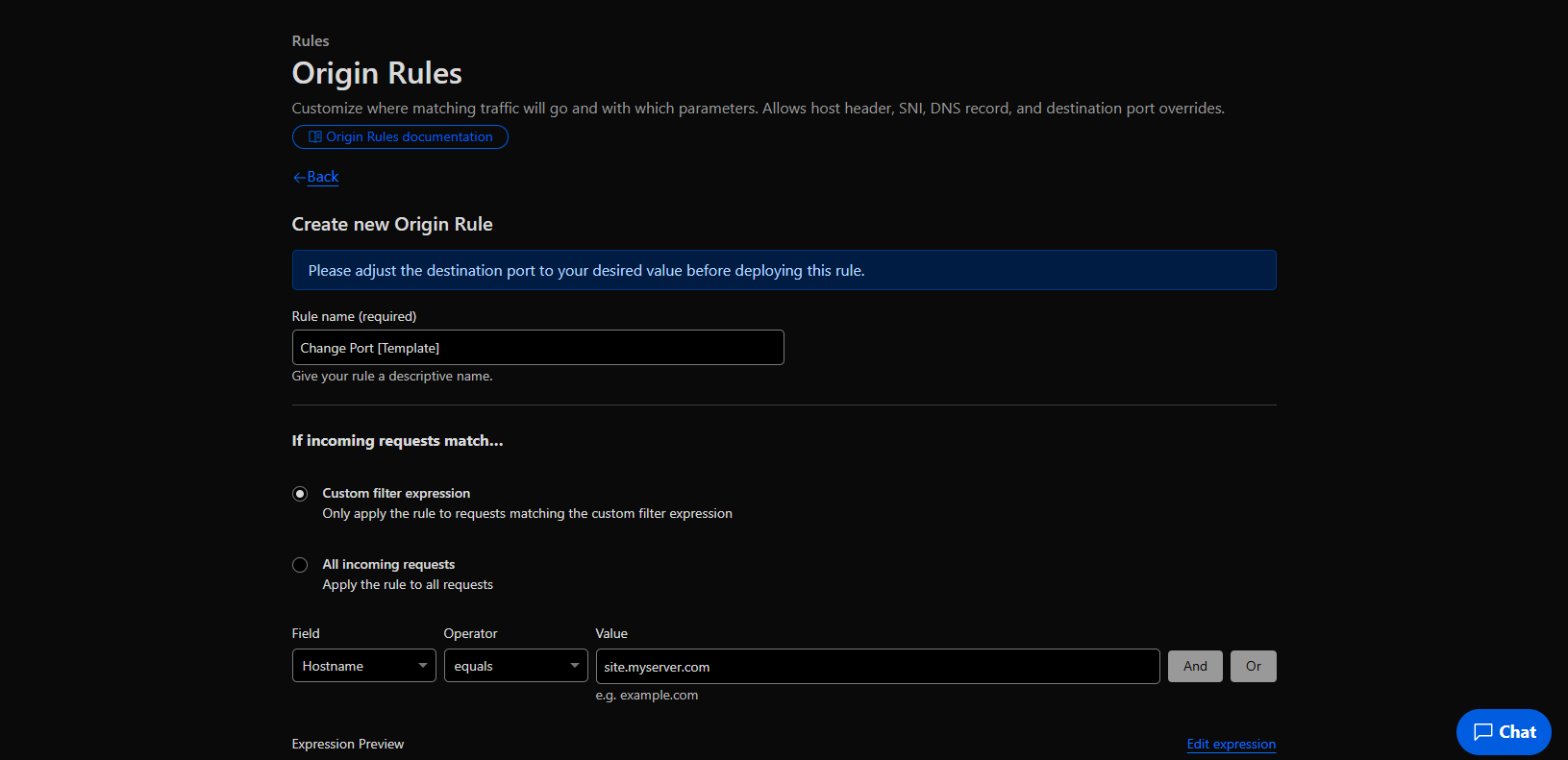
Task: Go back using the Back link
Action: pyautogui.click(x=322, y=177)
